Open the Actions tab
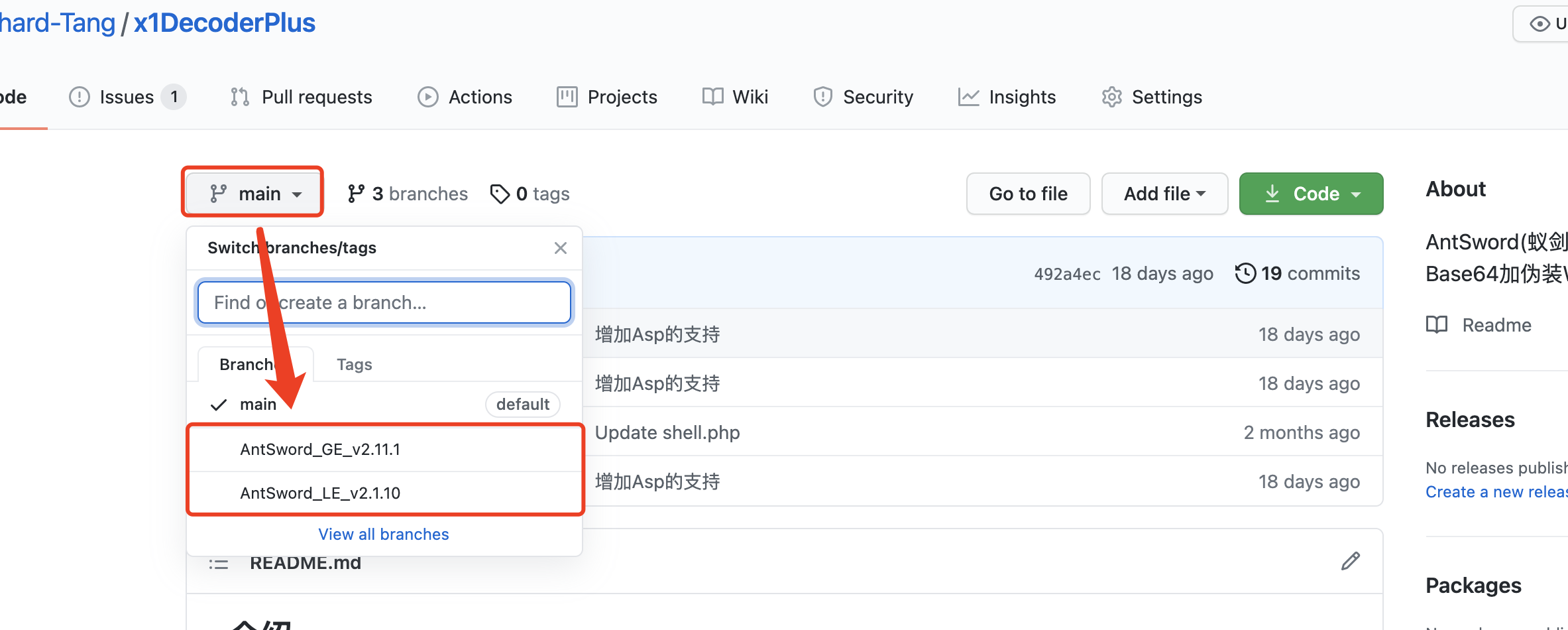This screenshot has height=630, width=1568. 465,97
